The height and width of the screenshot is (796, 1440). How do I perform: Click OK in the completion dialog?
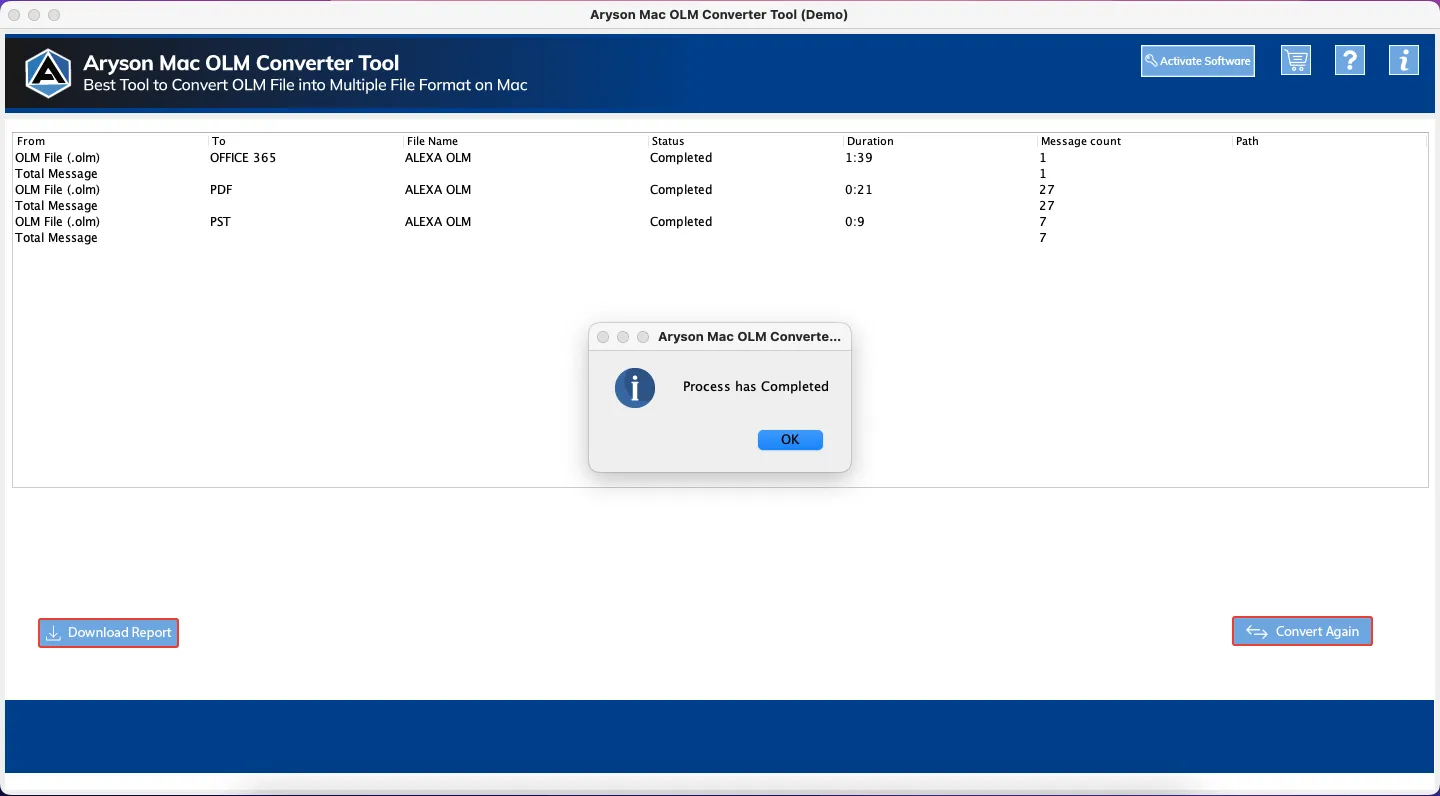click(x=790, y=440)
